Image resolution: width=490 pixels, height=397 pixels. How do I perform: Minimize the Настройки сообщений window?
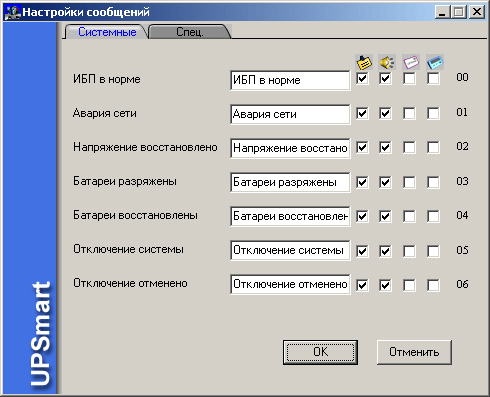pyautogui.click(x=442, y=12)
